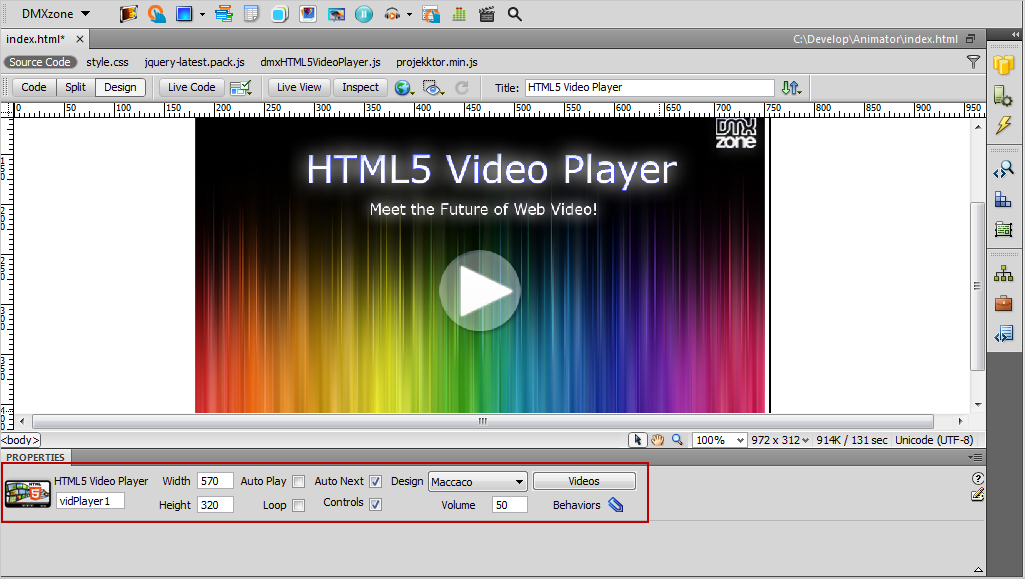Click the orange touch-hand icon in DMXzone toolbar
Viewport: 1025px width, 579px height.
156,14
